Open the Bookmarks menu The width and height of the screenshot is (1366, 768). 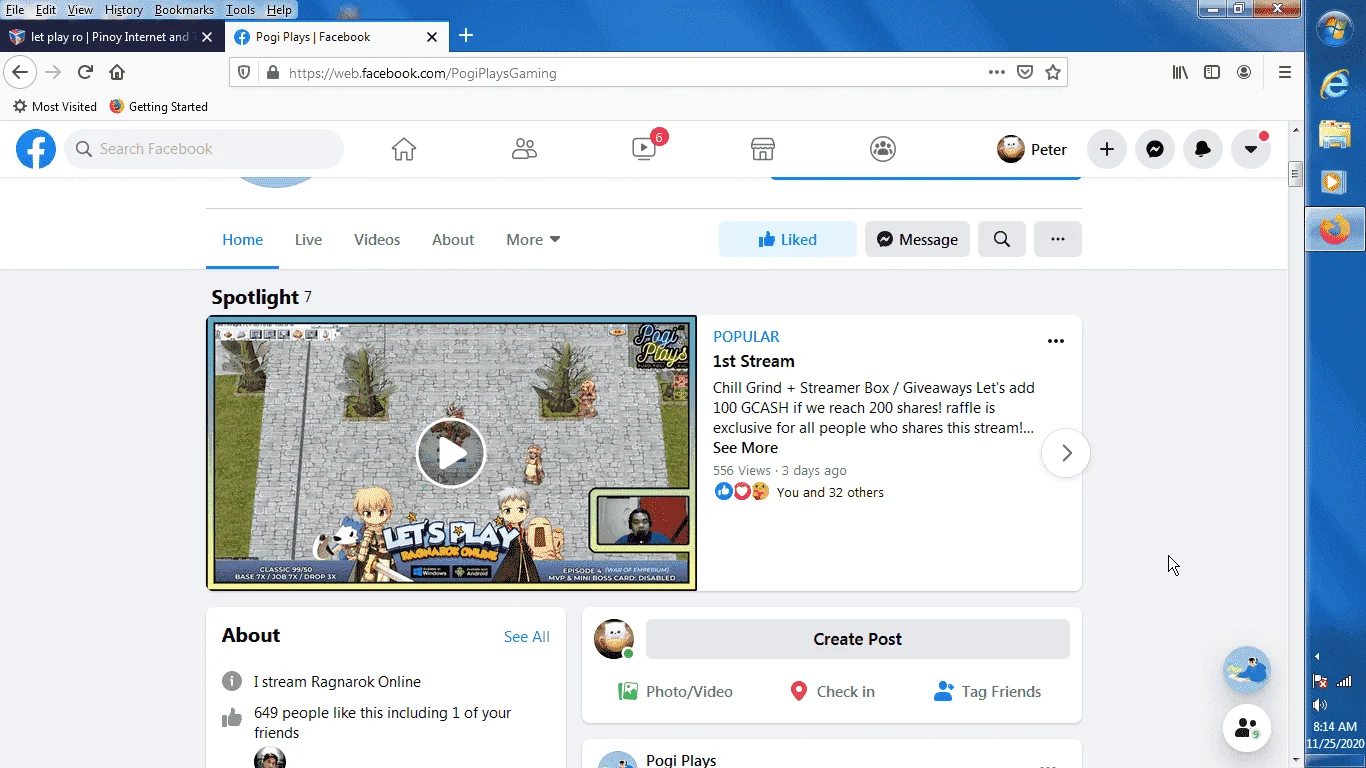(184, 10)
